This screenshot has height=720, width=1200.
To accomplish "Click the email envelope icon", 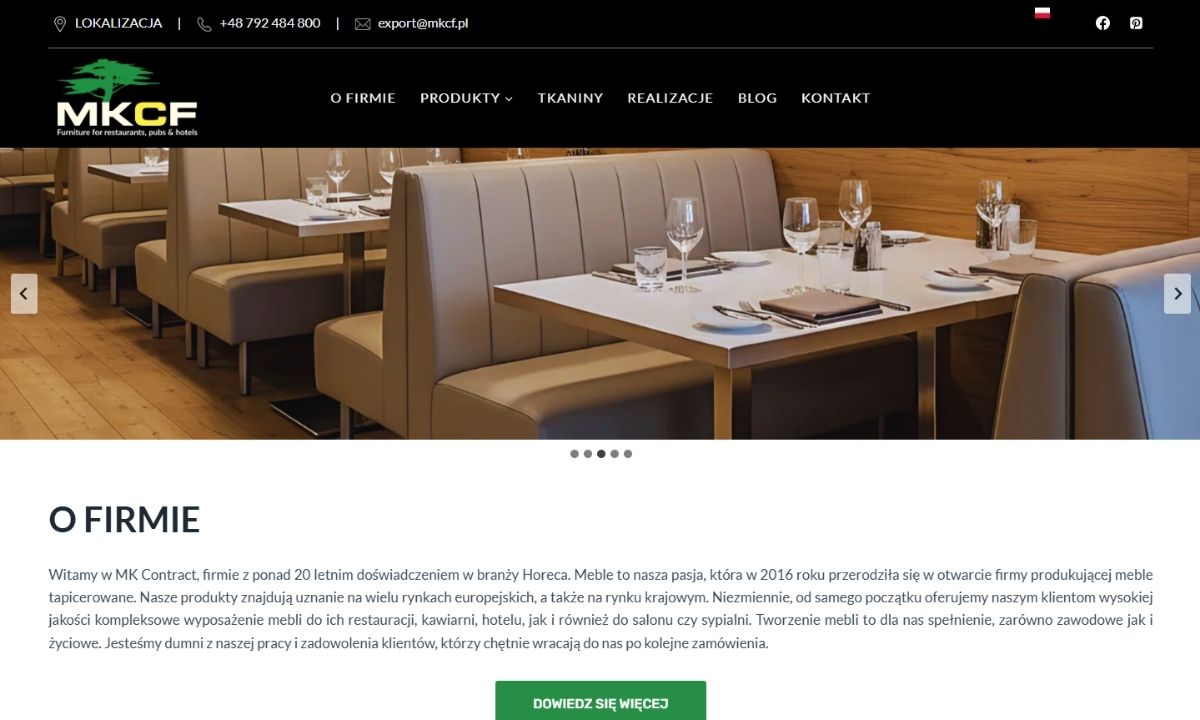I will 362,24.
